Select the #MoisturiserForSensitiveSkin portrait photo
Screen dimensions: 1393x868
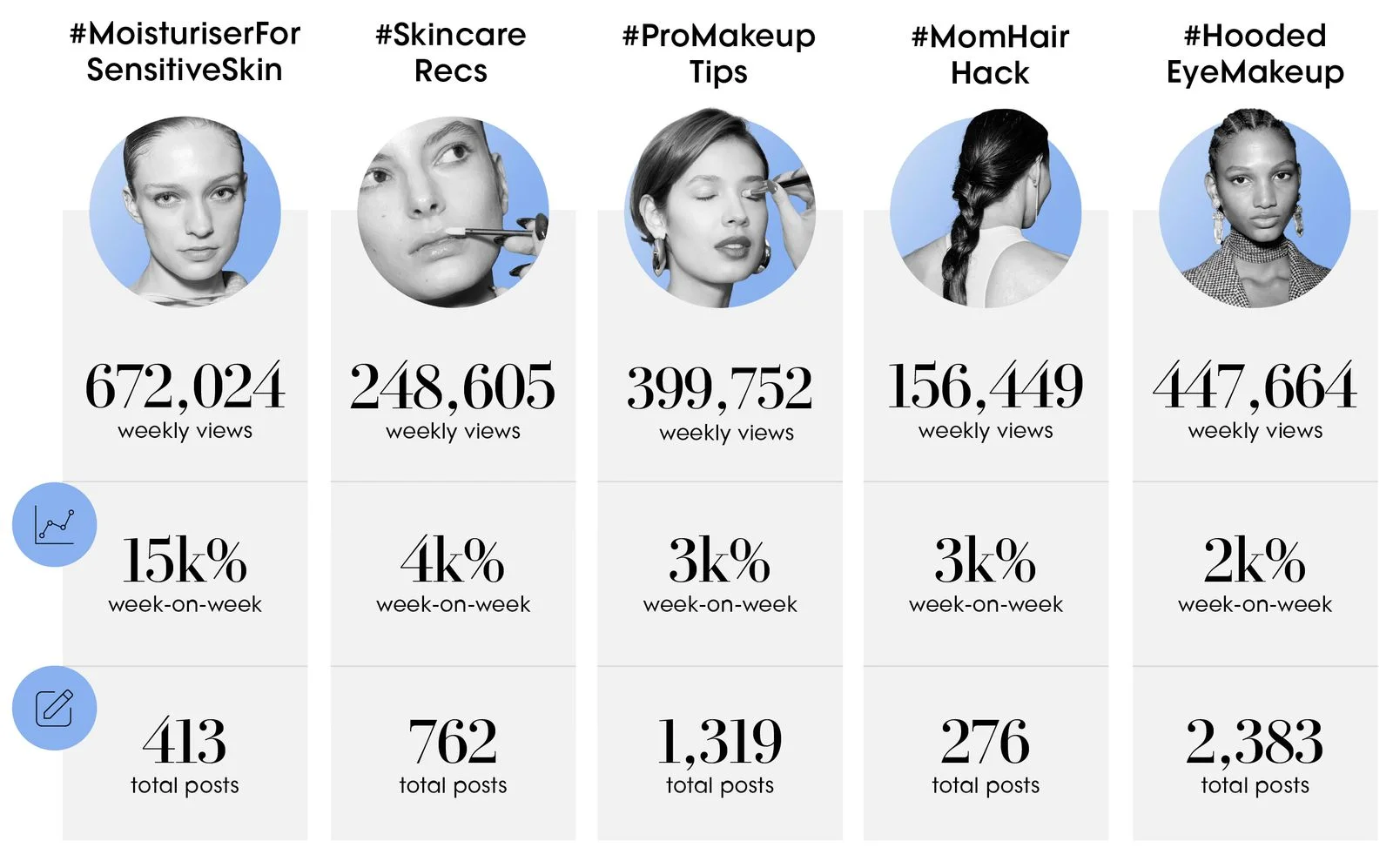(185, 212)
